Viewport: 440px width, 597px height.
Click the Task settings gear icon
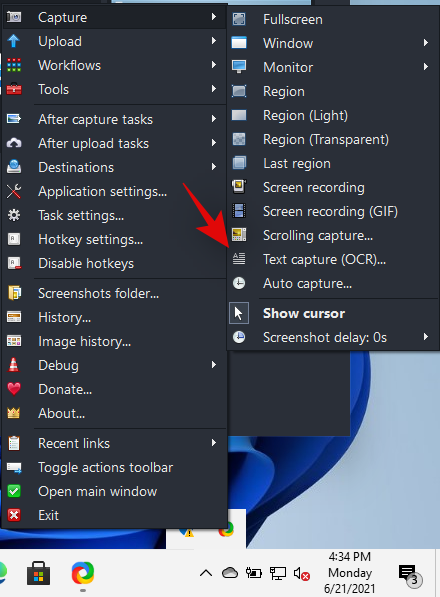[14, 215]
